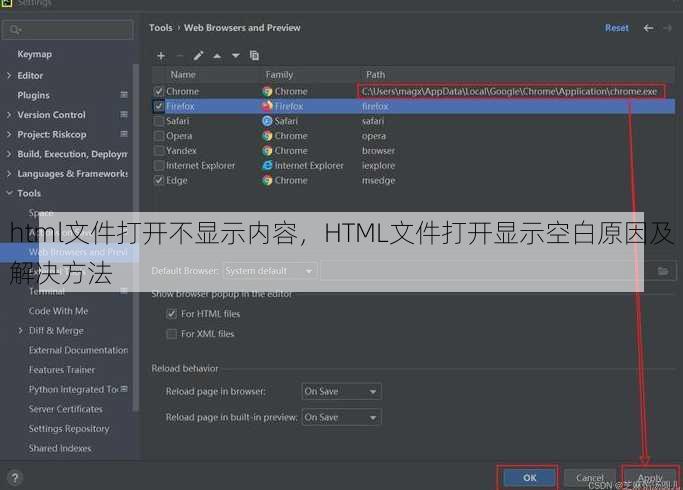
Task: Click the Cancel button
Action: coord(590,478)
